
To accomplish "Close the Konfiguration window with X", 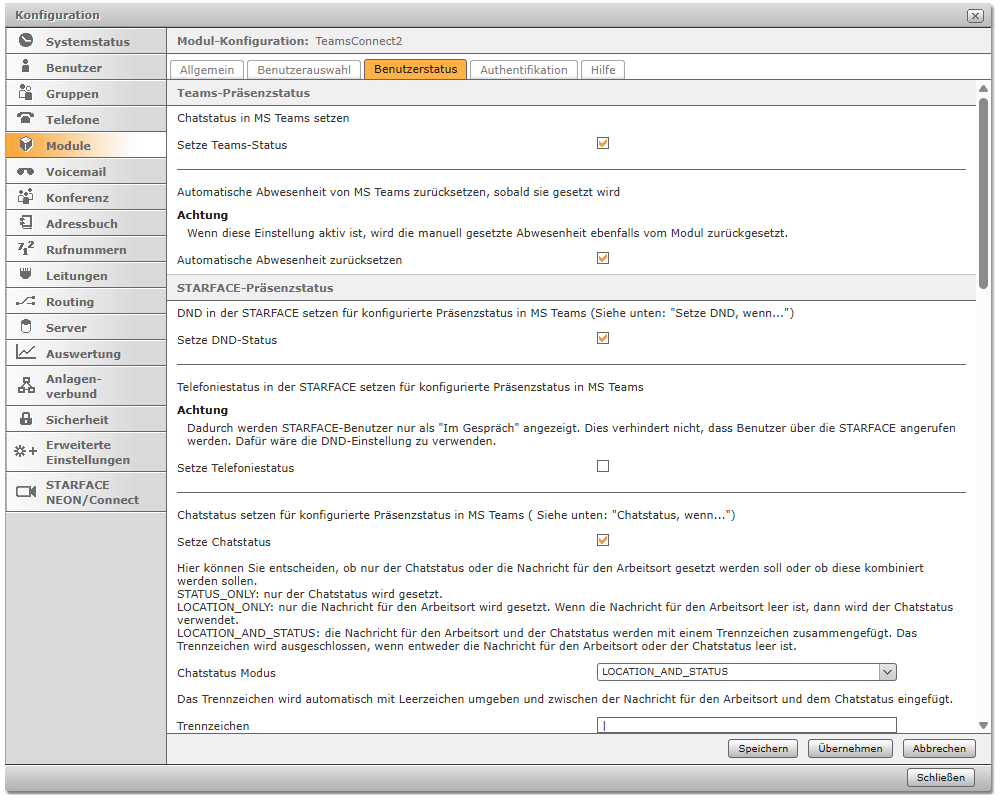I will click(x=974, y=16).
